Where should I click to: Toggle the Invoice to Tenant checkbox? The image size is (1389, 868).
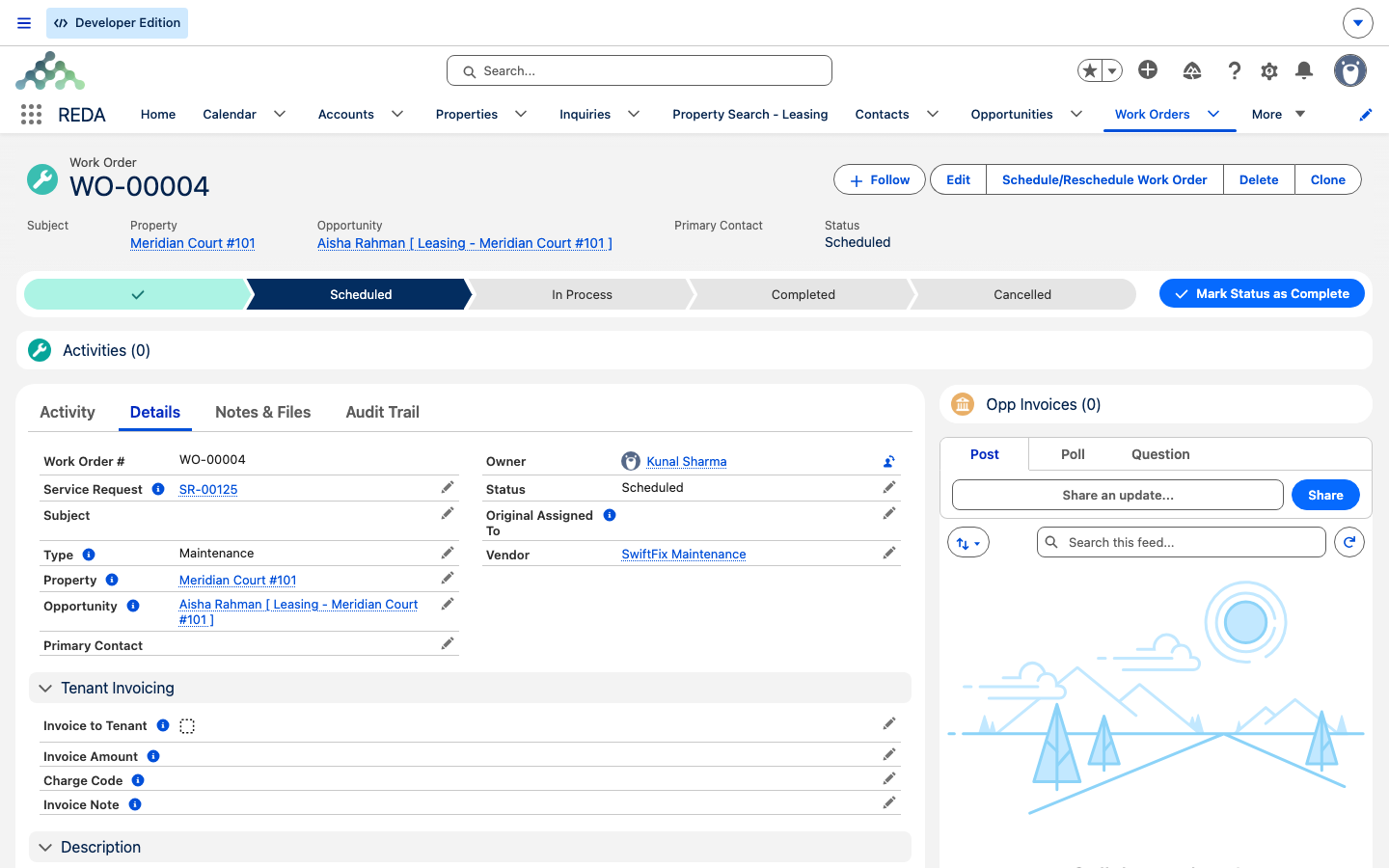(x=187, y=726)
